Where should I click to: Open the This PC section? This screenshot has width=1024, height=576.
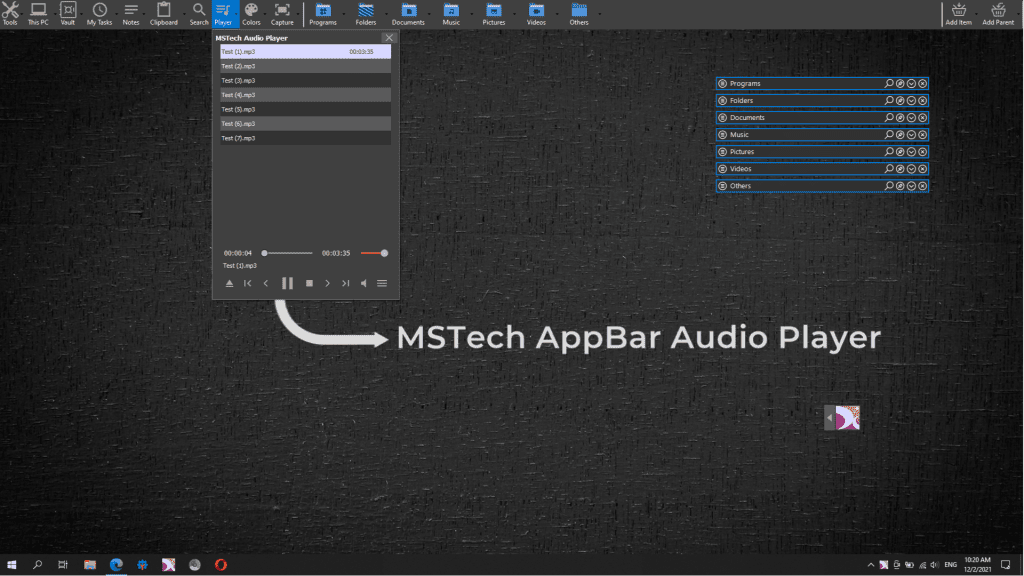(x=38, y=13)
